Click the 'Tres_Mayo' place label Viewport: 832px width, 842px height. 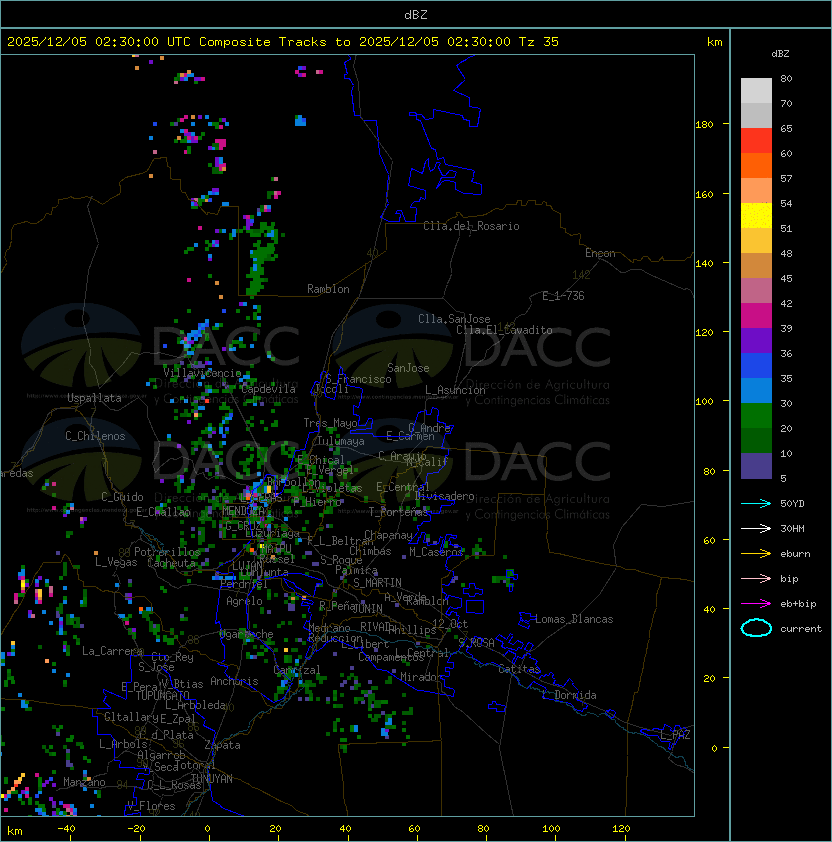pos(330,423)
